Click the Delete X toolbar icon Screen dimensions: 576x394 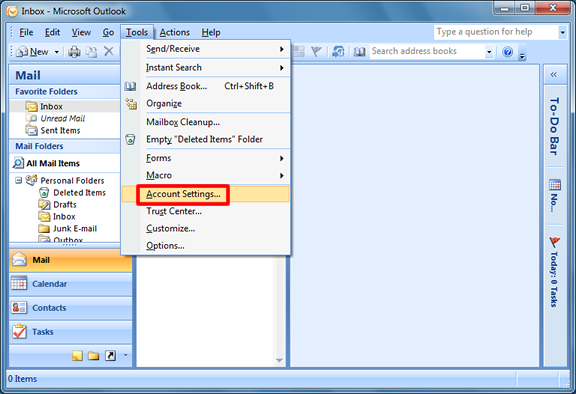tap(108, 51)
